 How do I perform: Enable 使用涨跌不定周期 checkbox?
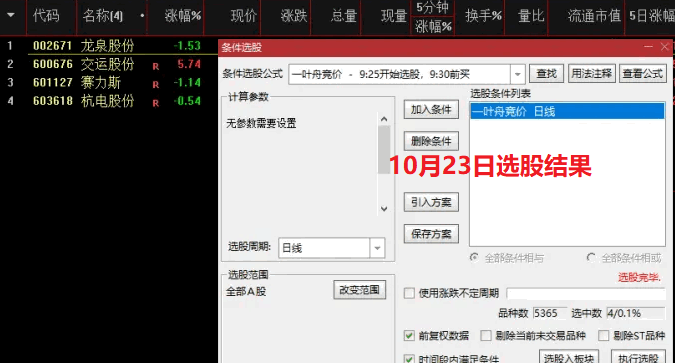[x=409, y=293]
